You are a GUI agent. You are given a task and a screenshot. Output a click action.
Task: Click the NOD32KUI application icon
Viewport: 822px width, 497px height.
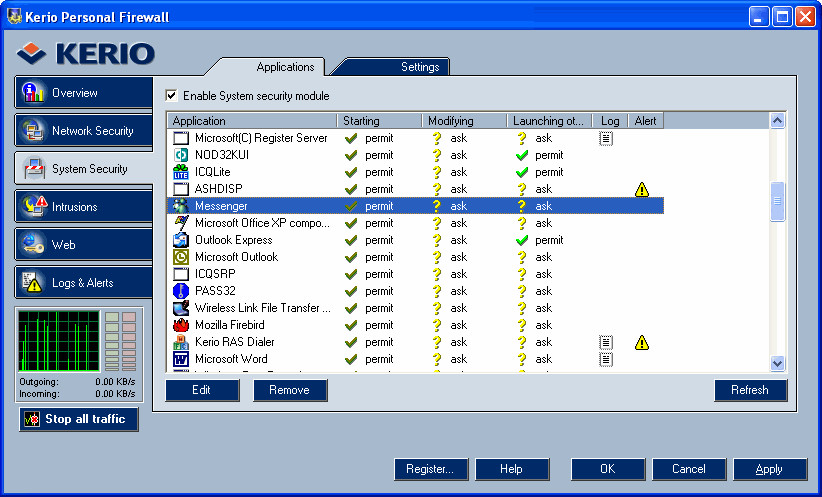(x=181, y=155)
